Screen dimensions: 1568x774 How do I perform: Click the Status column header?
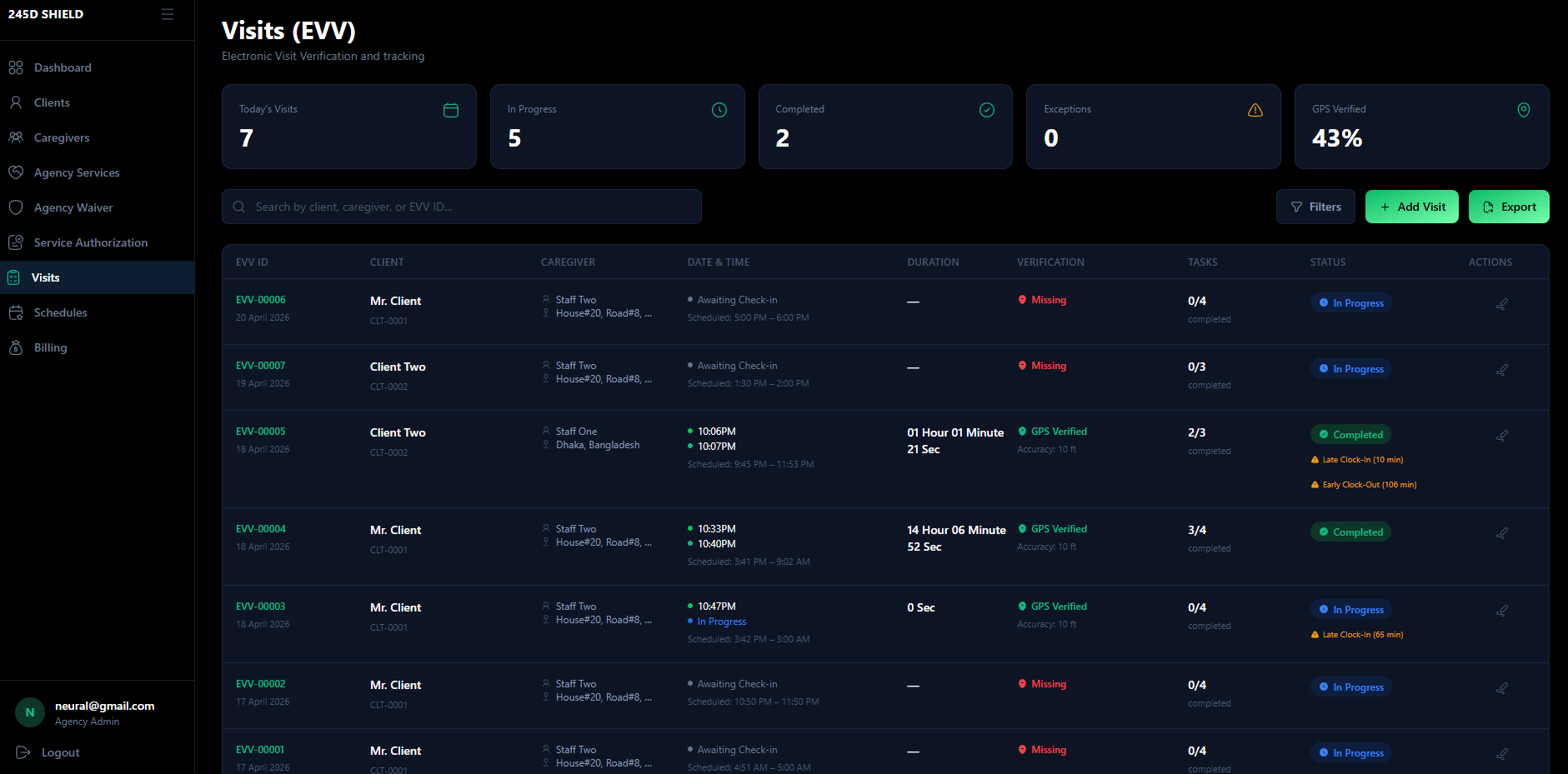1328,262
